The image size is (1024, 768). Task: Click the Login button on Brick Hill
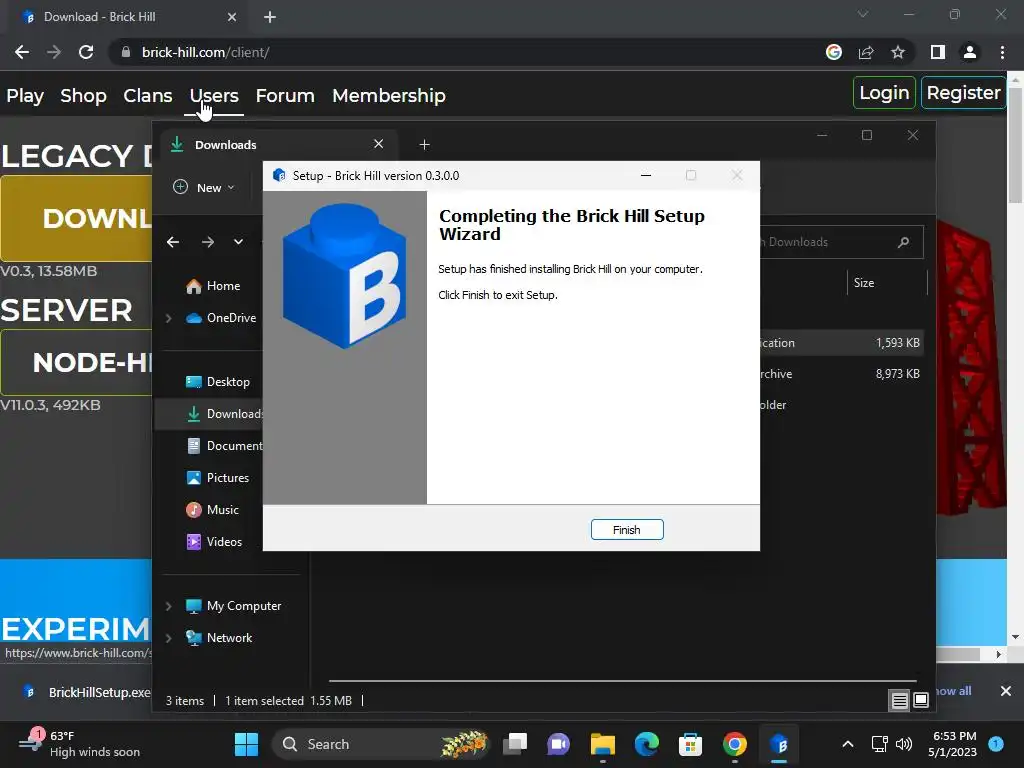[884, 93]
